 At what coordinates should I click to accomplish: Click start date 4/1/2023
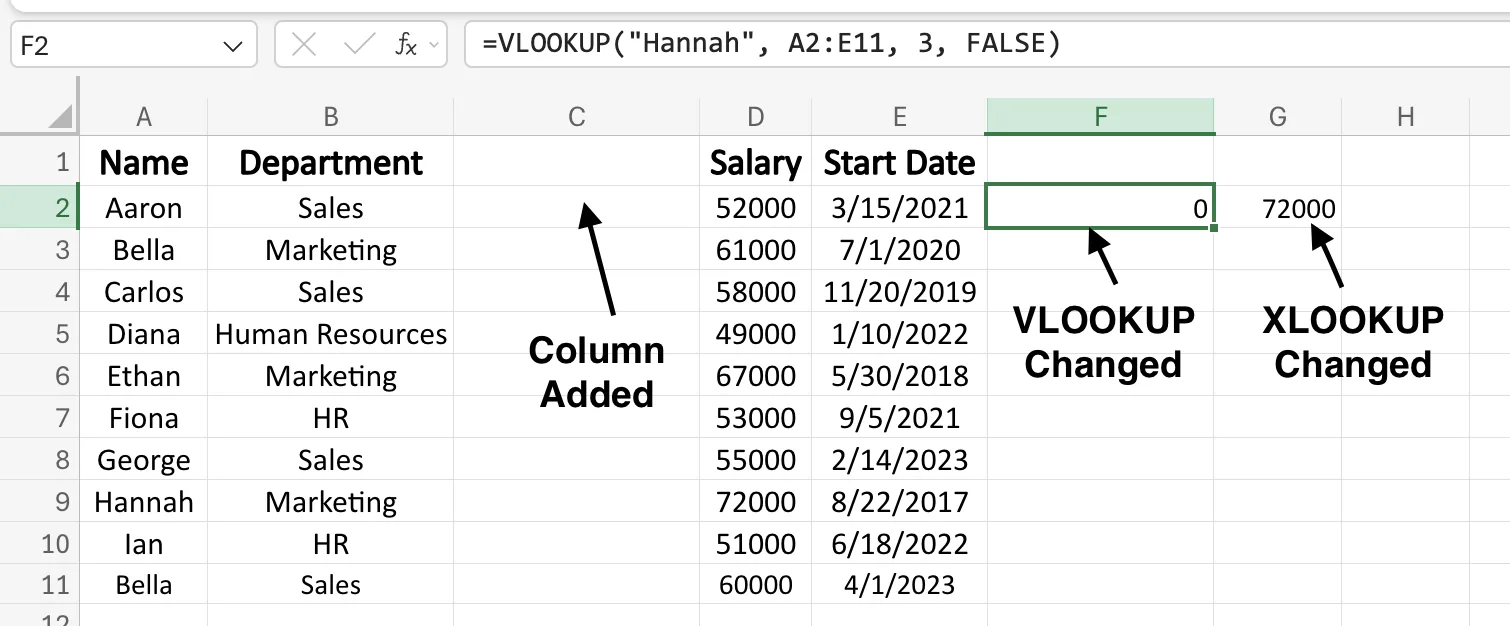[x=900, y=586]
